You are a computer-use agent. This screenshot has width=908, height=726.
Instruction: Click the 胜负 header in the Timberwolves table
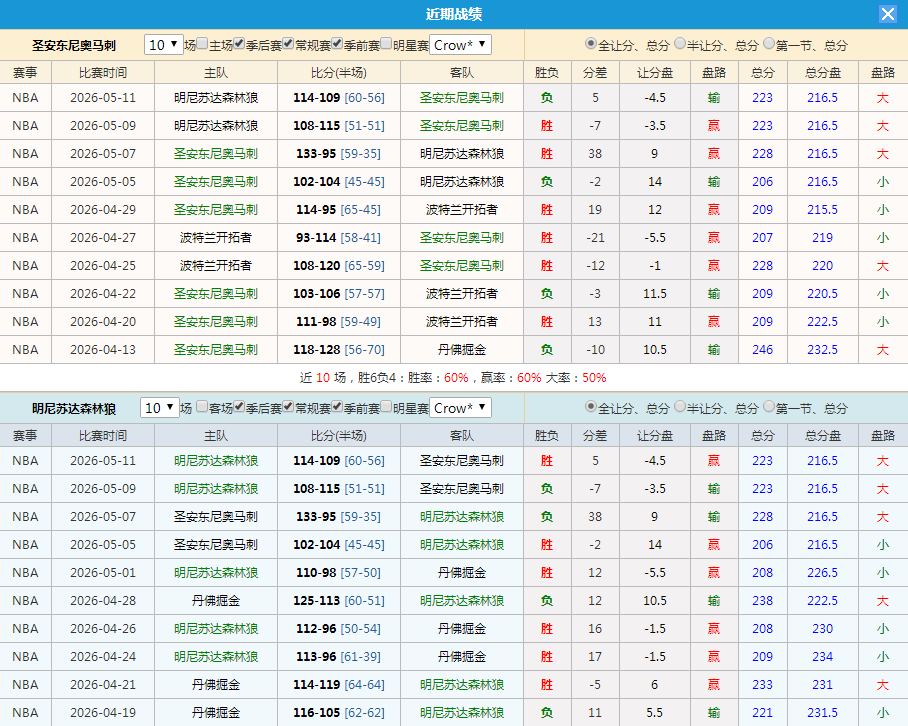pos(547,436)
